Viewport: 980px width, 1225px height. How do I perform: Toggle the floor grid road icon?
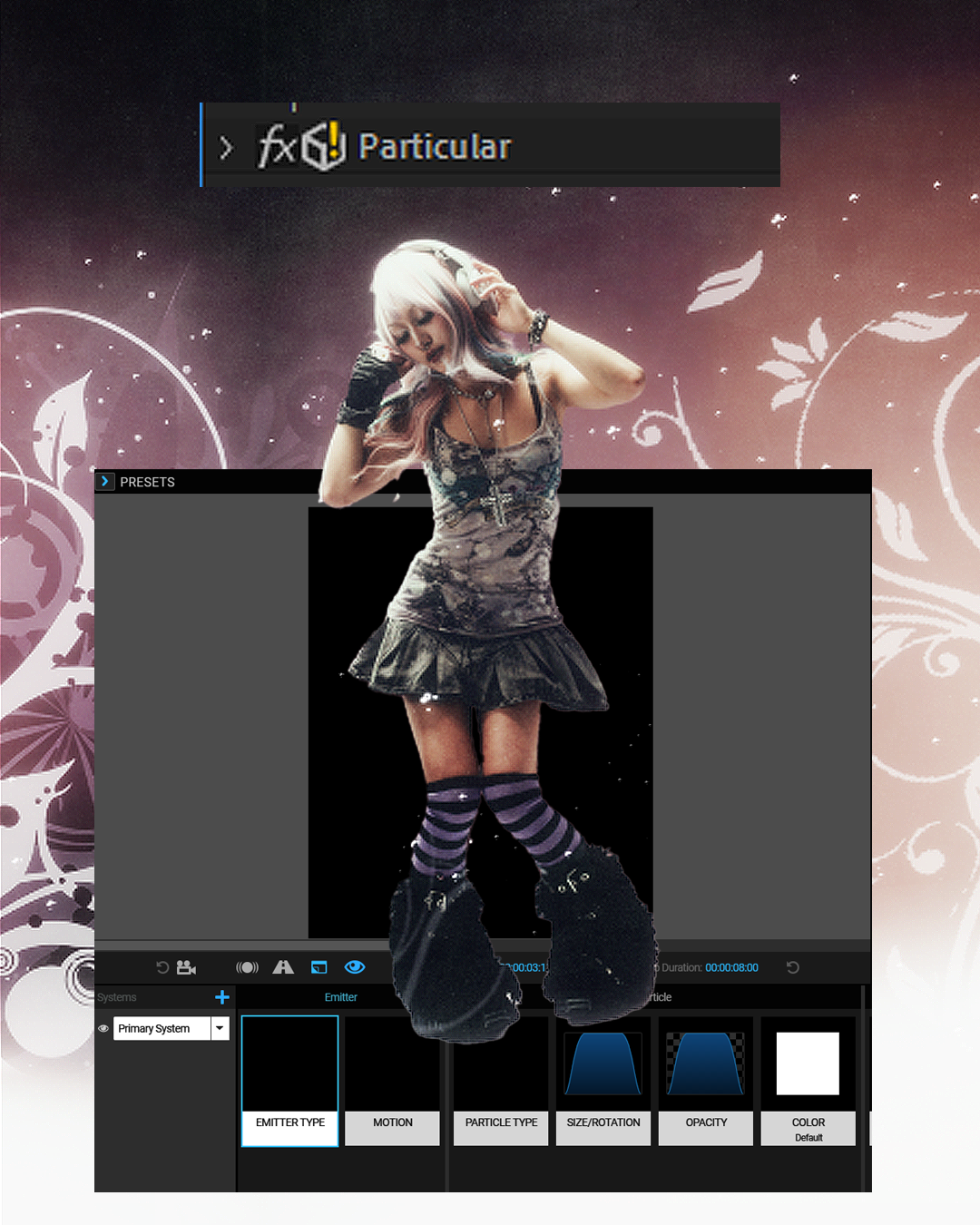click(283, 967)
